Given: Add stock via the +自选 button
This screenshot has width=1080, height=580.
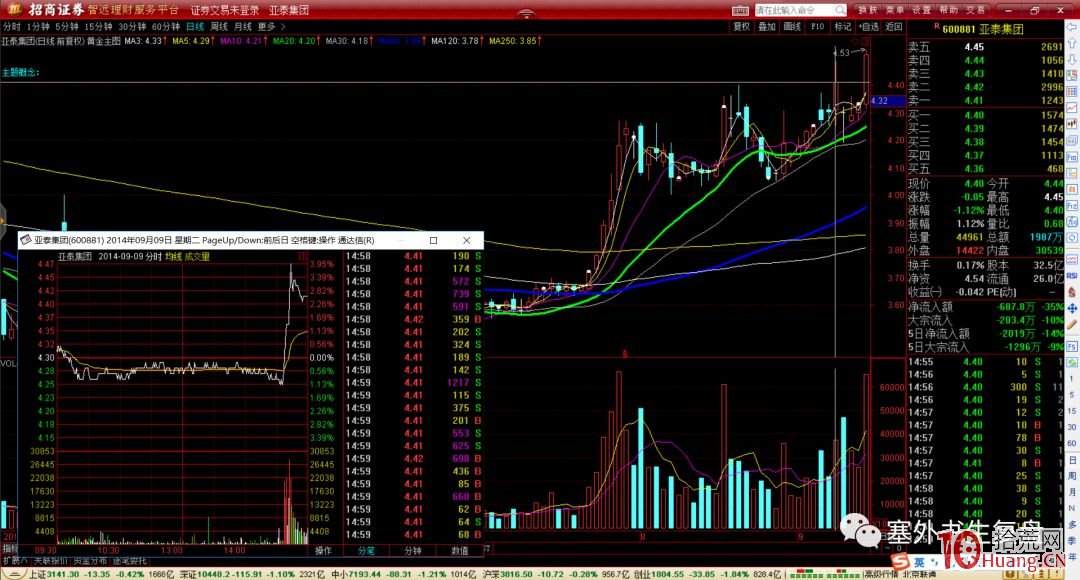Looking at the screenshot, I should tap(868, 27).
